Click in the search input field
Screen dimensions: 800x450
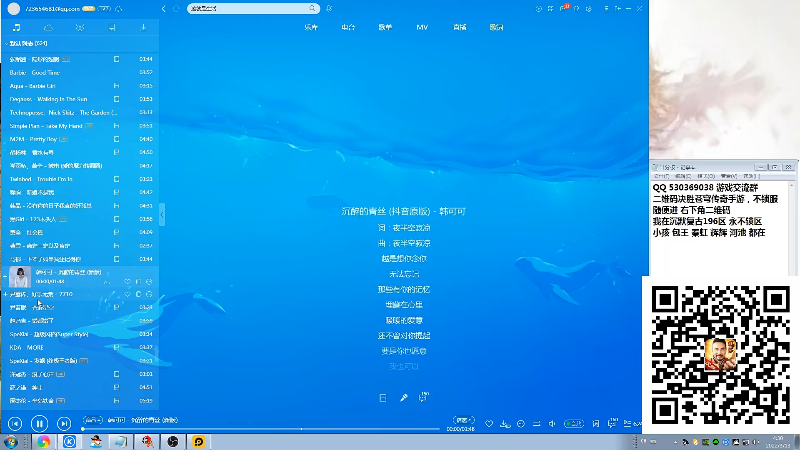coord(248,8)
